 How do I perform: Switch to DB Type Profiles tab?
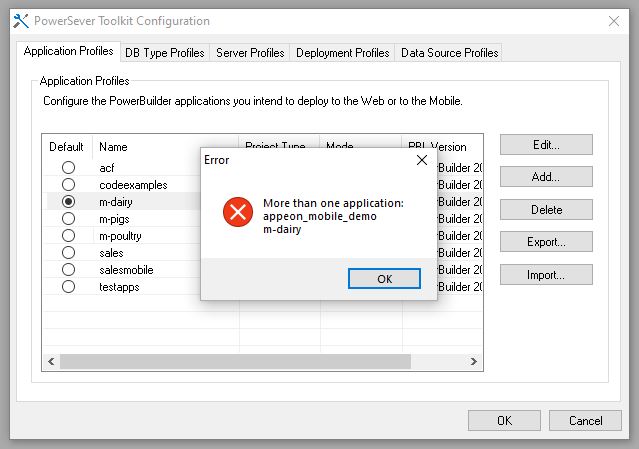coord(164,53)
